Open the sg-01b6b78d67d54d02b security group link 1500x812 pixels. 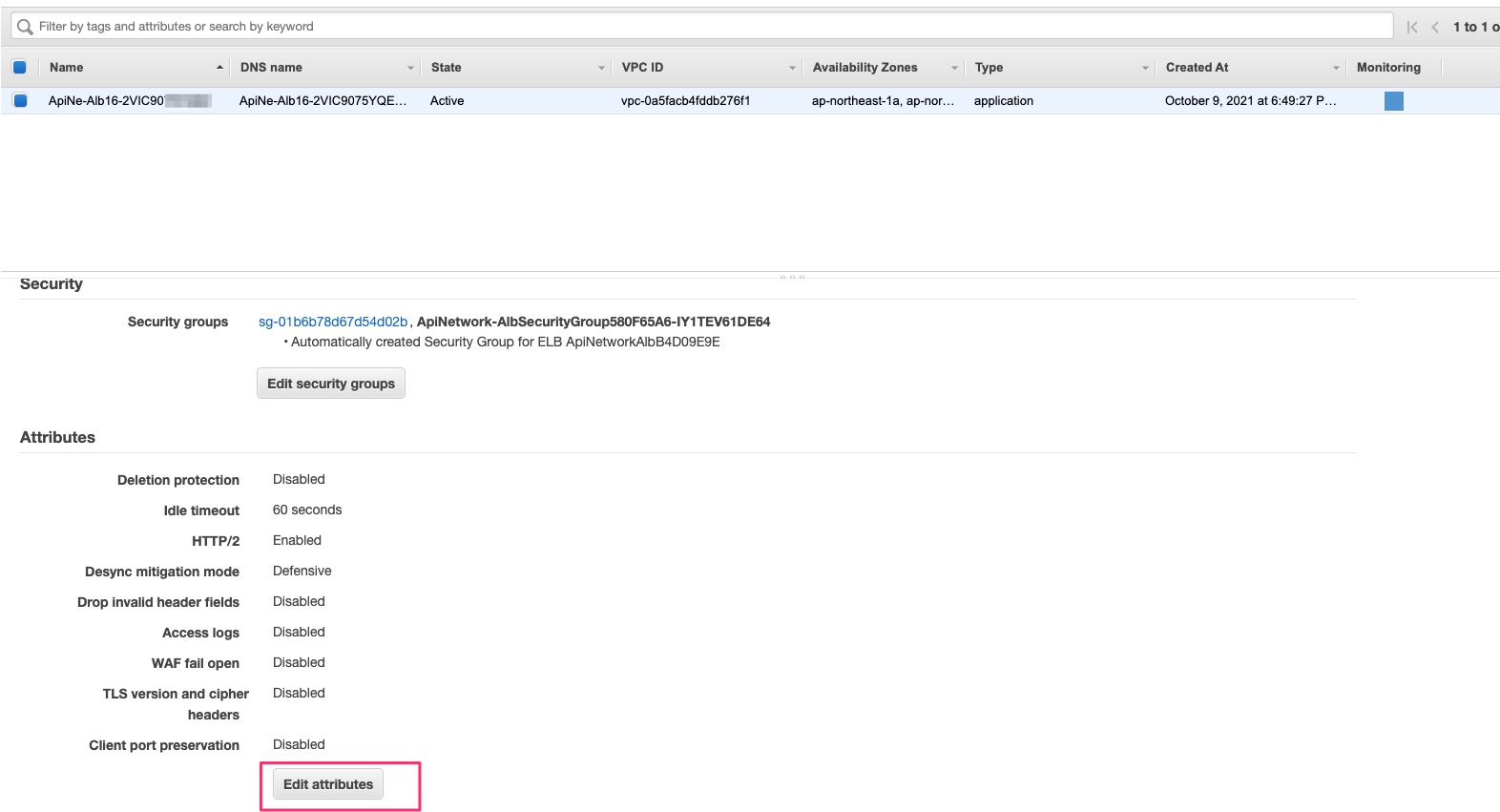pos(333,323)
